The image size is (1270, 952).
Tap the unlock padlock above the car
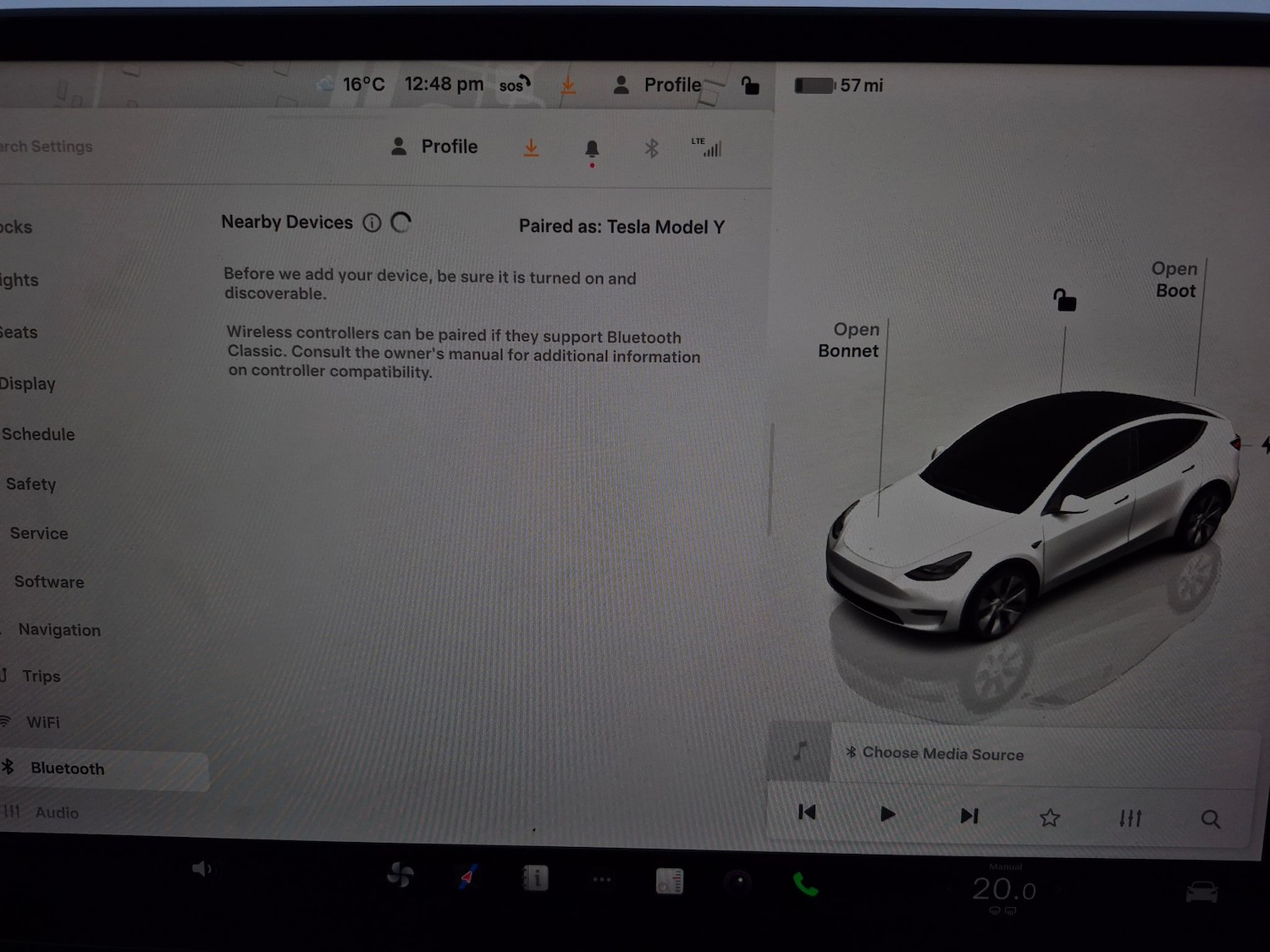(x=1063, y=300)
